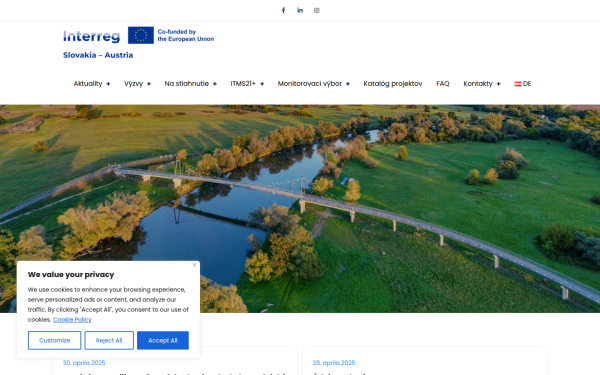The width and height of the screenshot is (600, 375).
Task: Open the FAQ page
Action: coord(443,83)
